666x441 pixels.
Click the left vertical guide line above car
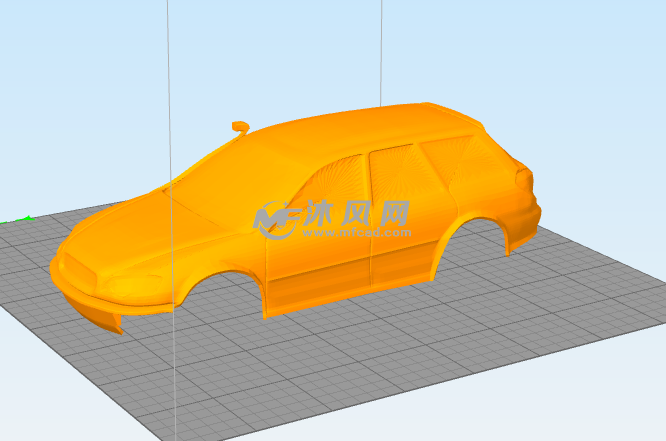point(169,60)
